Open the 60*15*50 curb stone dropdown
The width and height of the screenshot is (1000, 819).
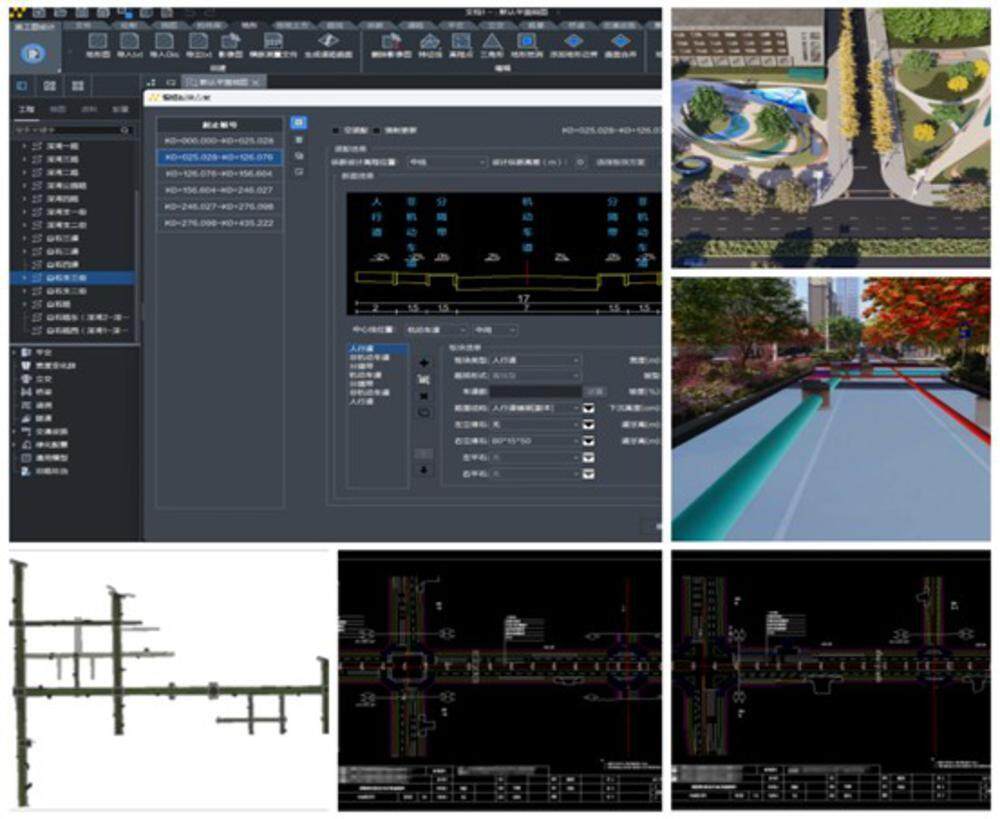tap(534, 440)
